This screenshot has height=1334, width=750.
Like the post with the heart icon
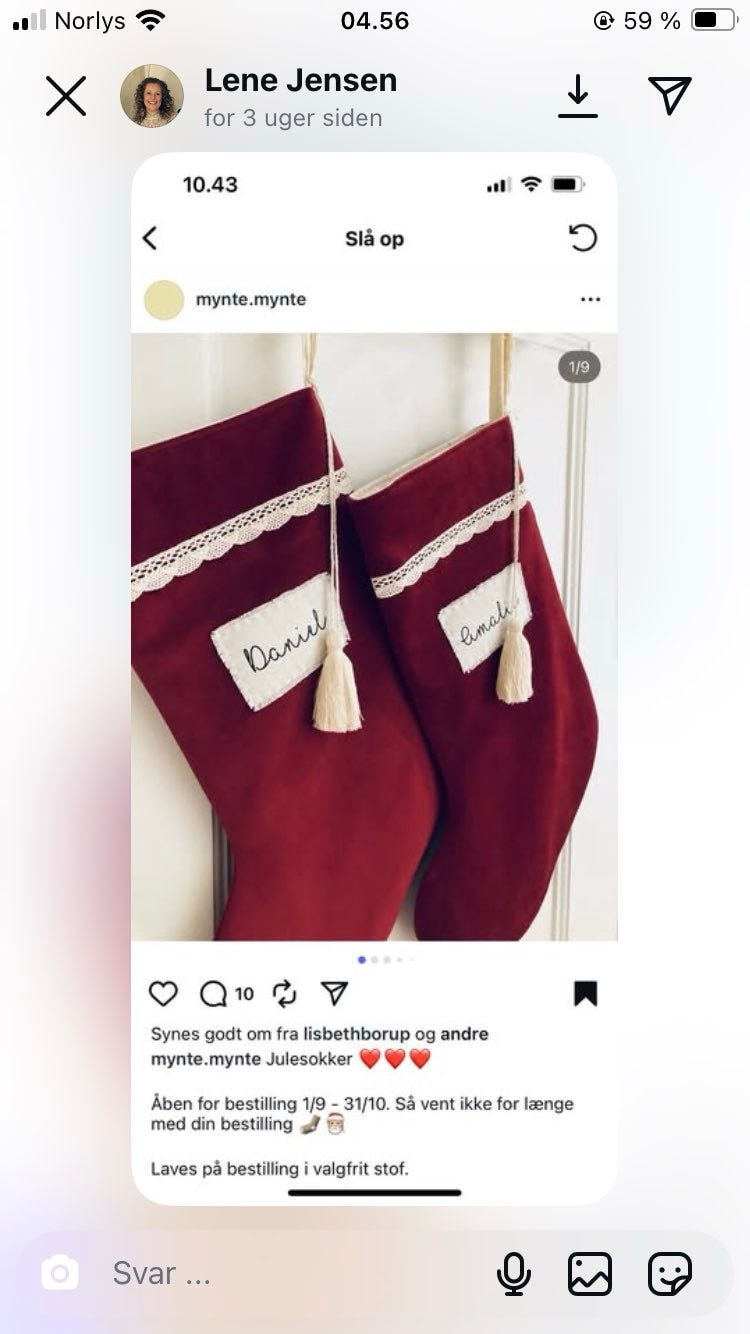point(163,993)
